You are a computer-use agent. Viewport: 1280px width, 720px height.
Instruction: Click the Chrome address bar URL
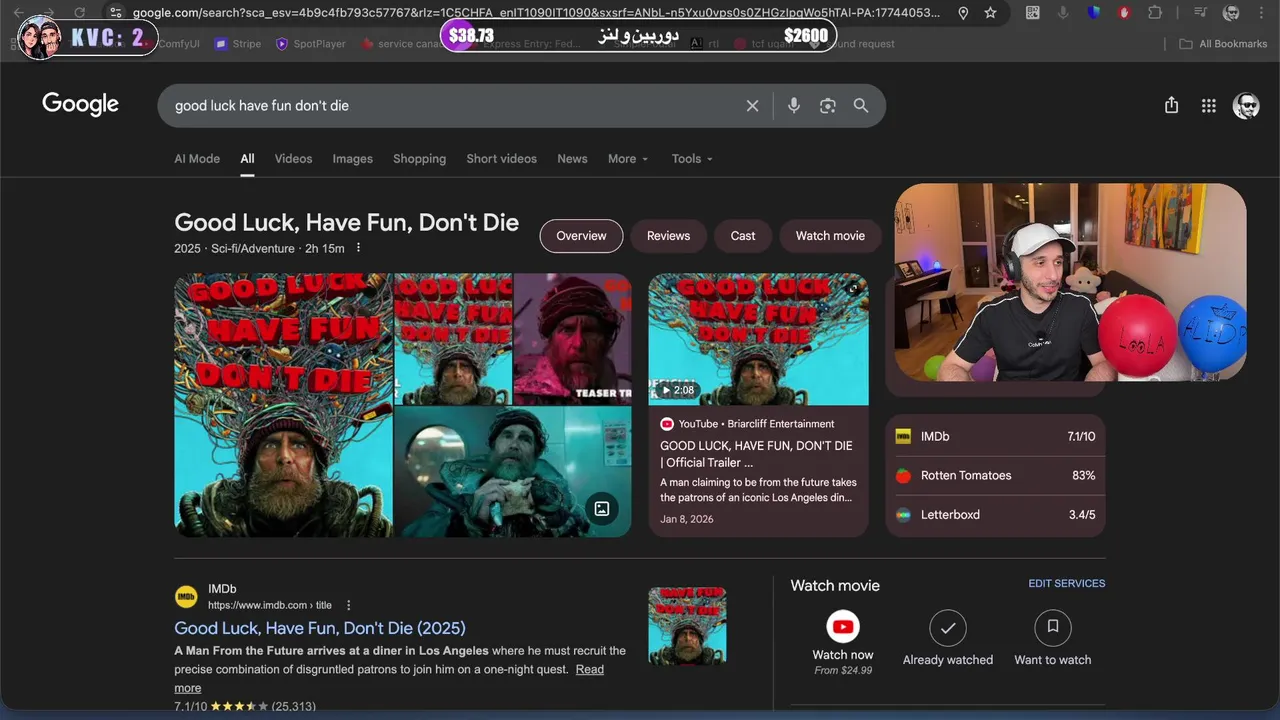click(536, 13)
